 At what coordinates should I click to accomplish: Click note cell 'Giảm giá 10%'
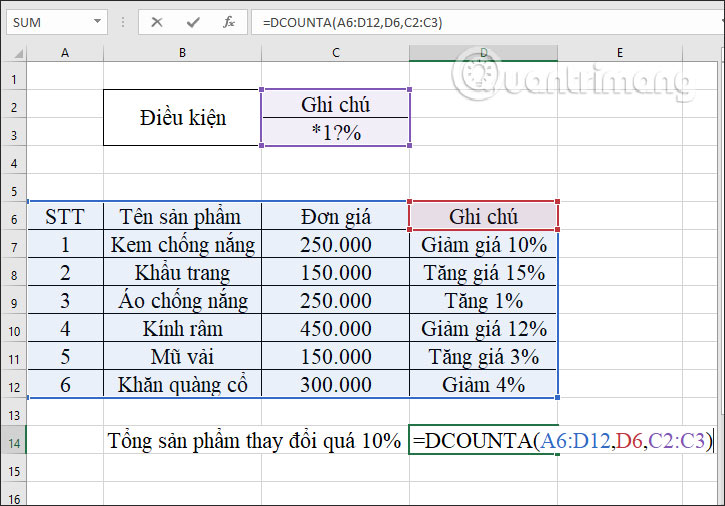(x=483, y=244)
